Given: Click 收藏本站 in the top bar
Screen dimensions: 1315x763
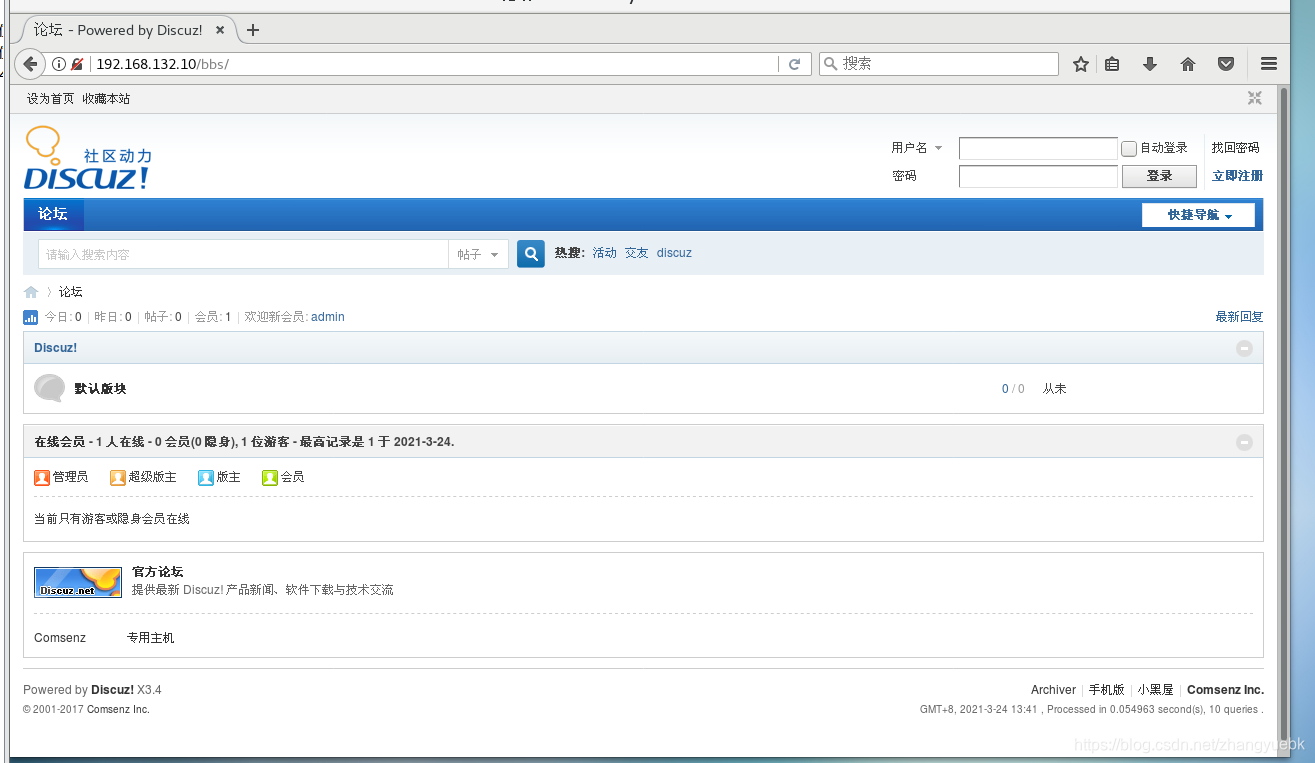Looking at the screenshot, I should click(x=106, y=98).
